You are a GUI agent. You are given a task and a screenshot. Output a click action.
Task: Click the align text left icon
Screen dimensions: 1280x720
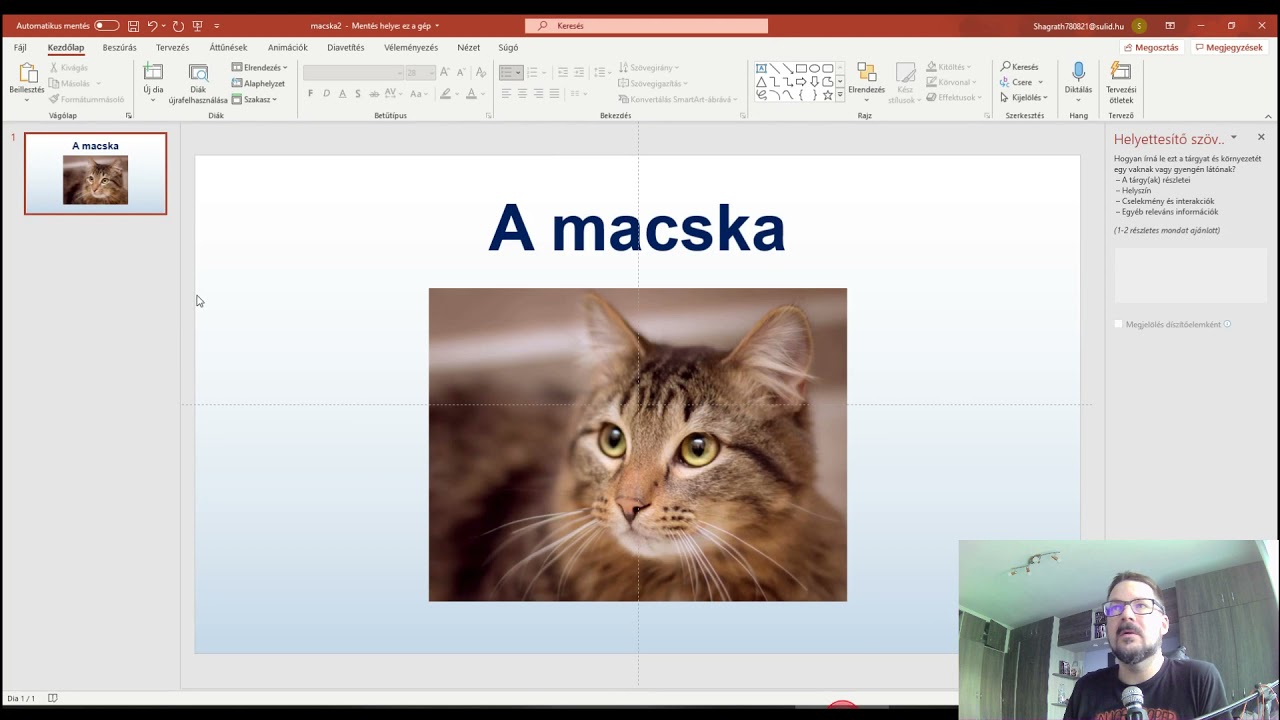[x=506, y=94]
